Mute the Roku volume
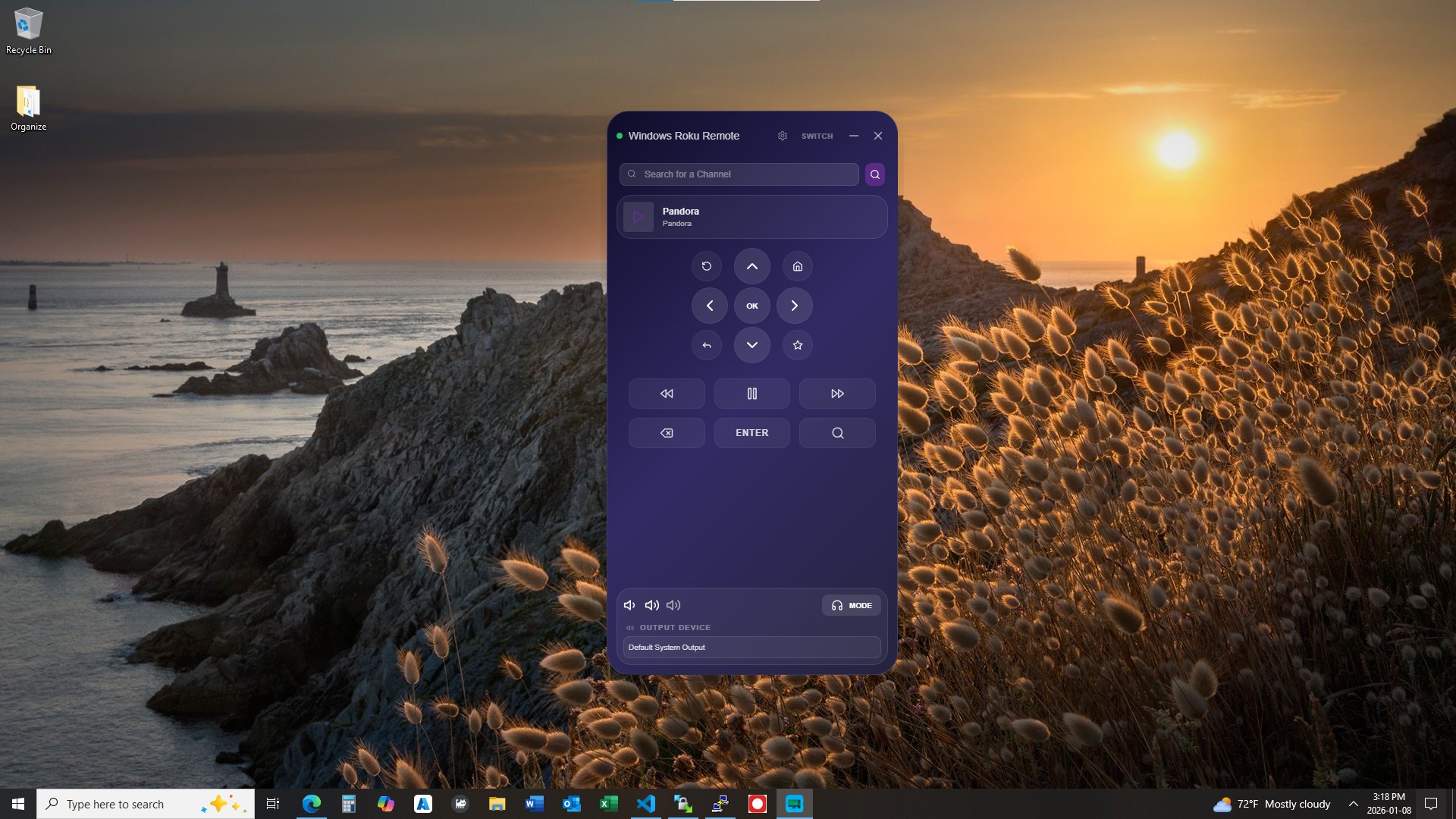 click(x=629, y=604)
